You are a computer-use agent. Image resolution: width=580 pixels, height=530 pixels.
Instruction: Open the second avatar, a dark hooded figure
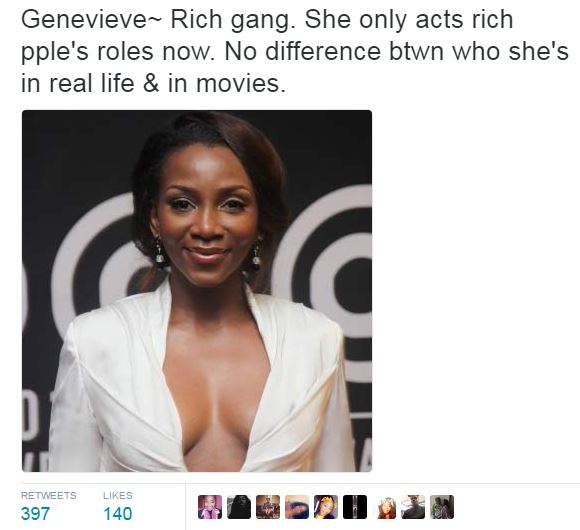click(239, 507)
